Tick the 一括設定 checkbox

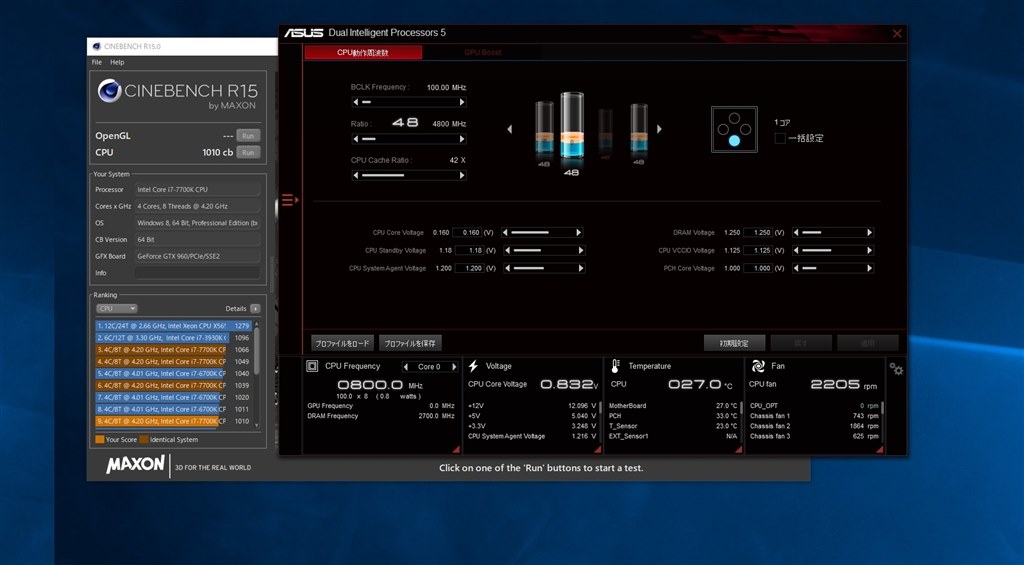tap(780, 138)
